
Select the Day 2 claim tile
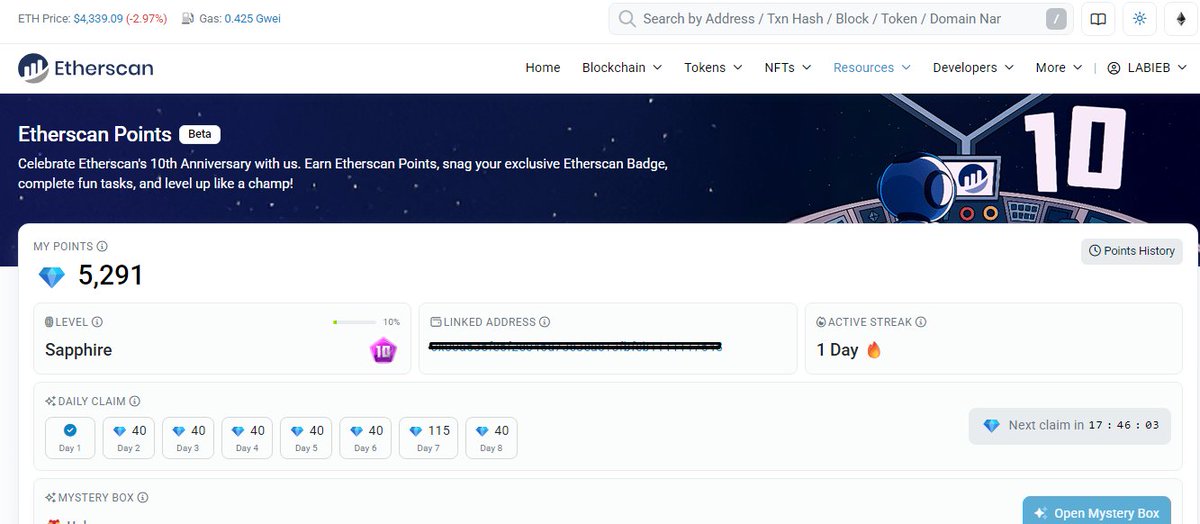coord(129,437)
